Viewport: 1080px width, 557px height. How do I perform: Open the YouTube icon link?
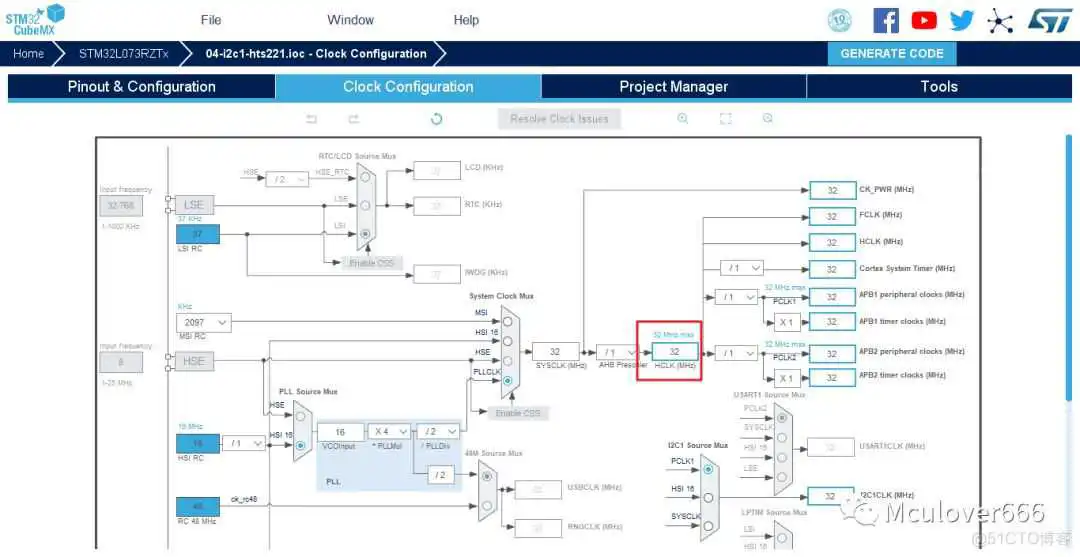tap(924, 20)
